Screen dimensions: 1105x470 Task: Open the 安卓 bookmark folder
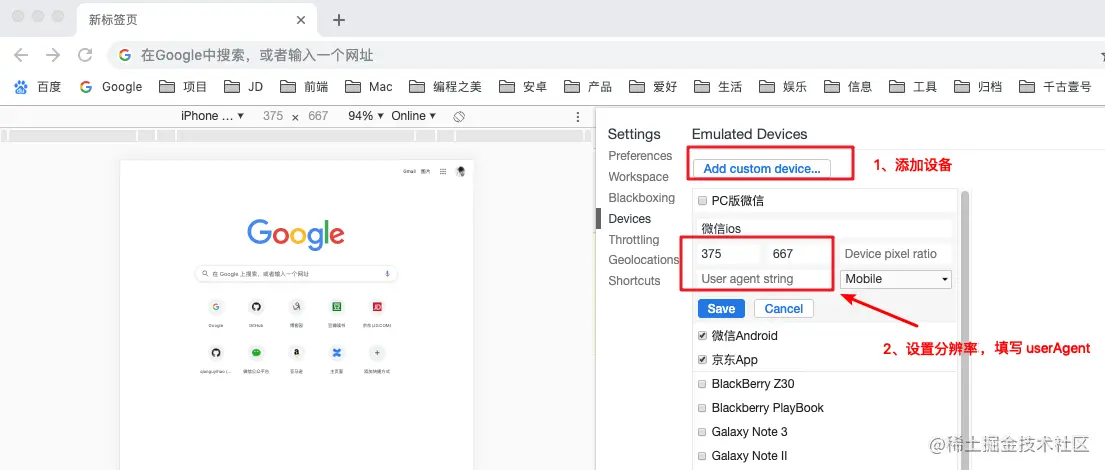(524, 87)
